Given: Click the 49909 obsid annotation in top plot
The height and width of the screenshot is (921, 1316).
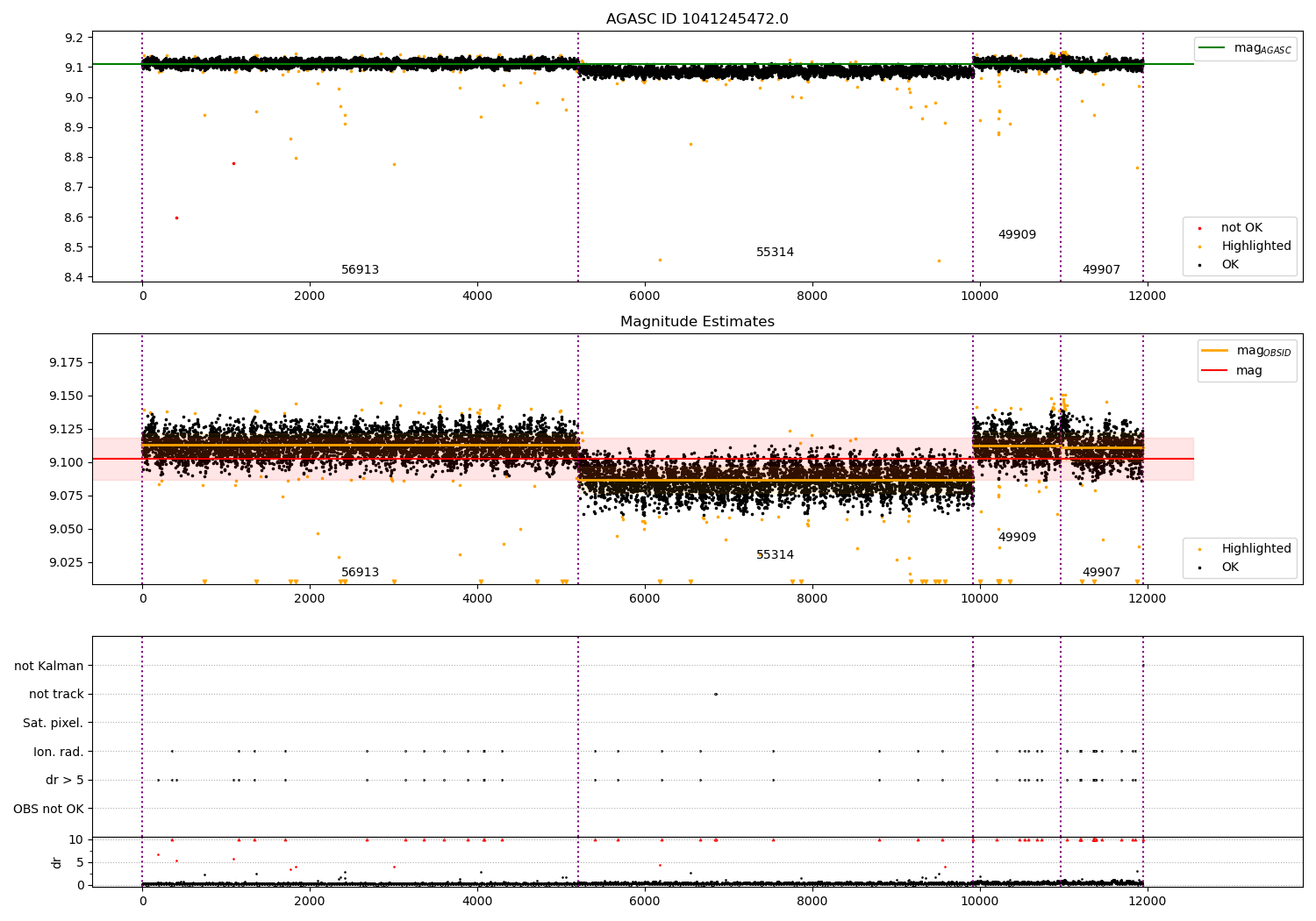Looking at the screenshot, I should (1017, 235).
